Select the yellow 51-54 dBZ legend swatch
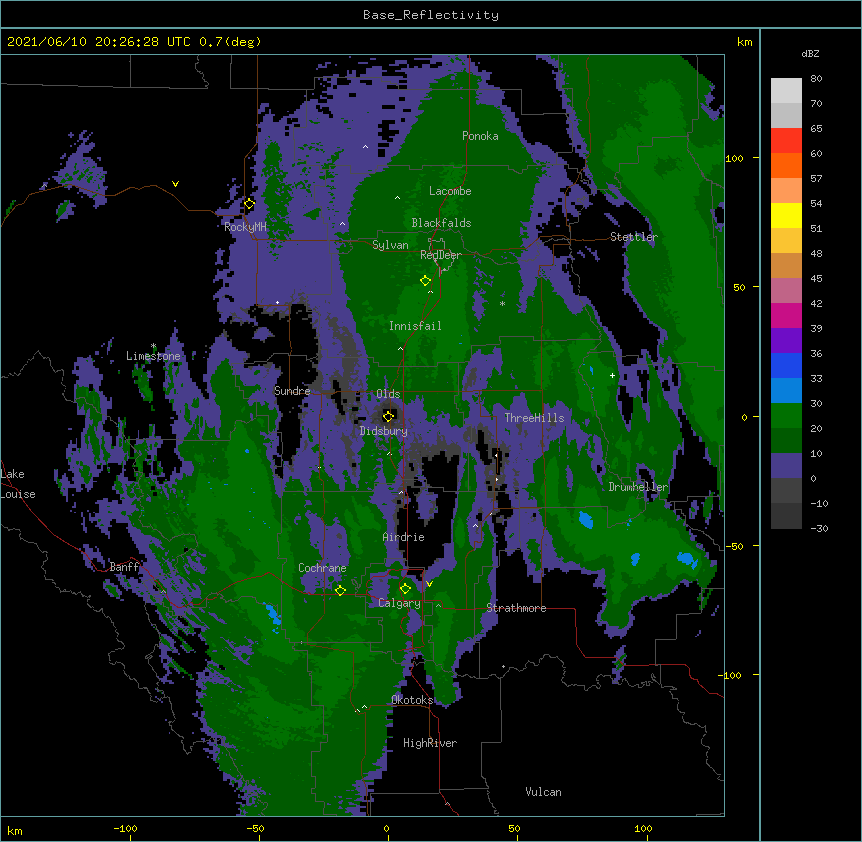Viewport: 862px width, 842px height. (x=786, y=215)
